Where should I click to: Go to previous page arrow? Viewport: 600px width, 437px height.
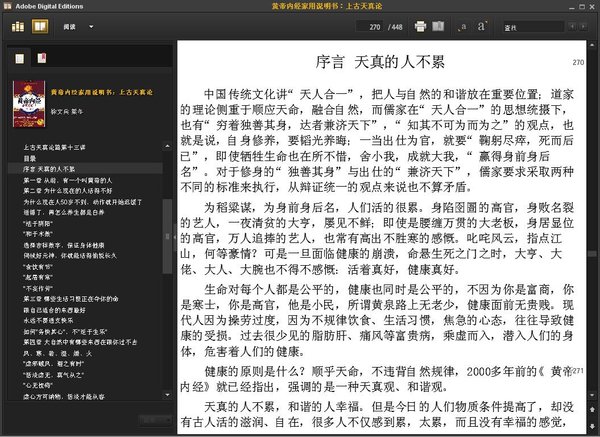(x=590, y=410)
